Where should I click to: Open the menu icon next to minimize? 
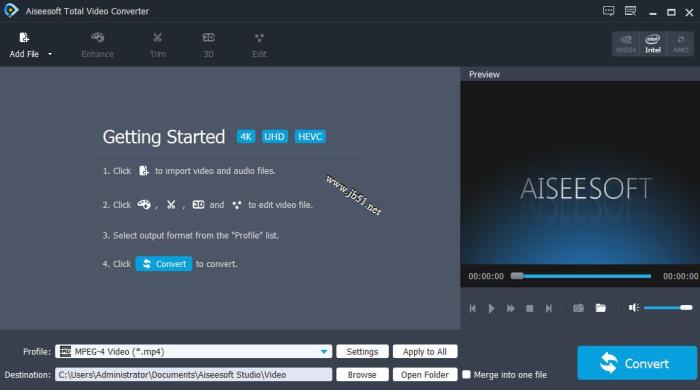pyautogui.click(x=630, y=11)
